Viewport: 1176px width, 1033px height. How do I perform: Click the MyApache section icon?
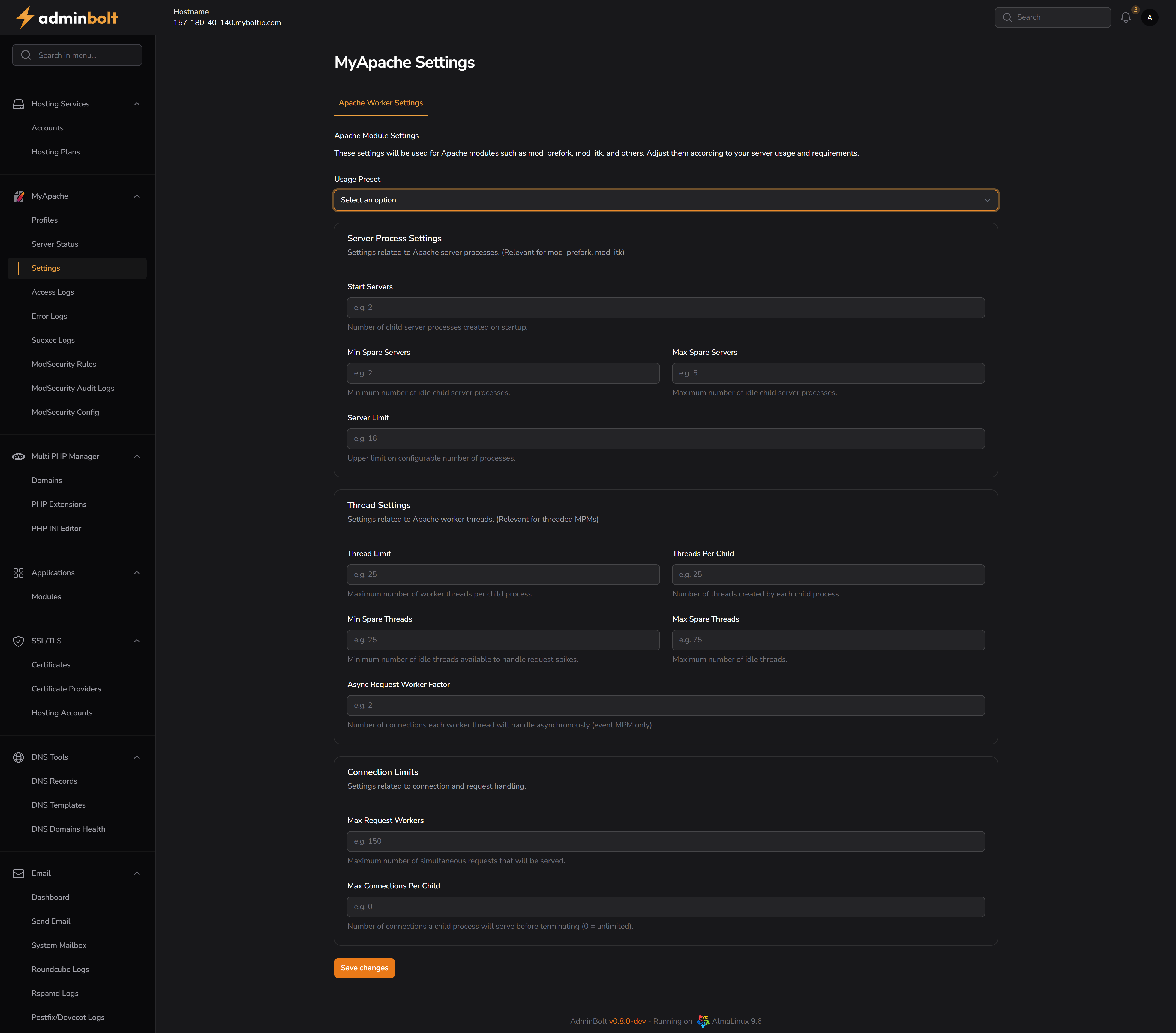19,196
